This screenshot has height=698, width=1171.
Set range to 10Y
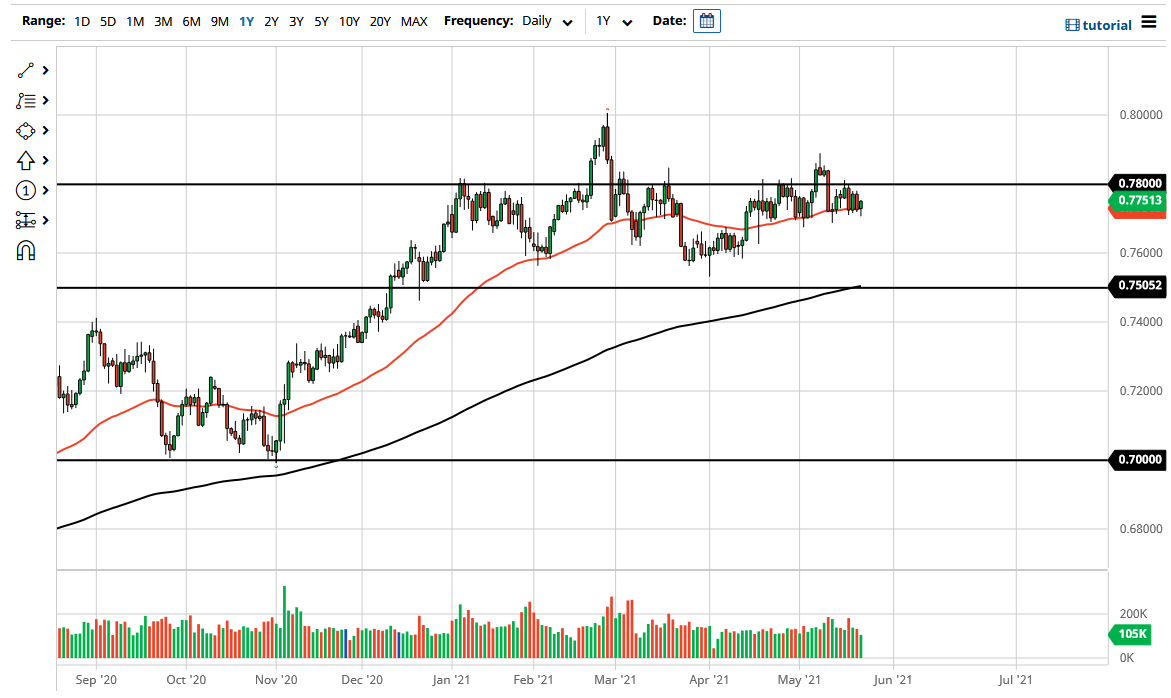350,22
